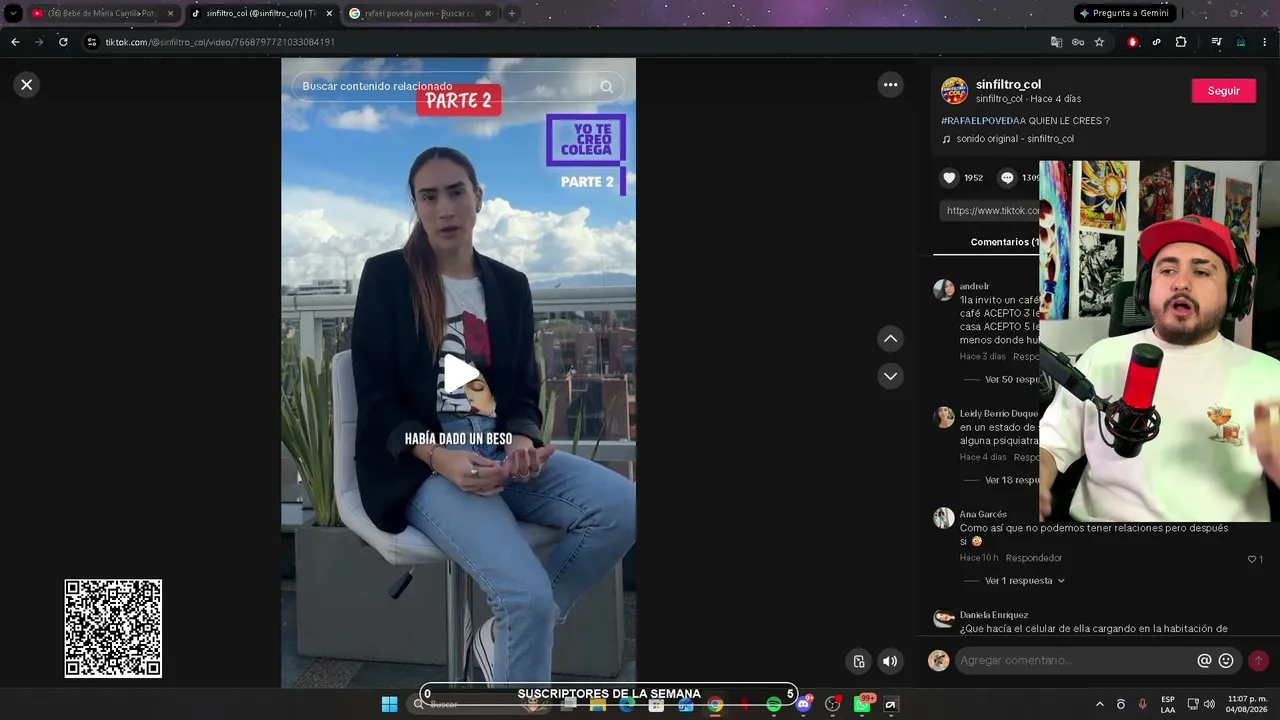Expand Ver 1 respuesta under Ana Garcés

1024,581
